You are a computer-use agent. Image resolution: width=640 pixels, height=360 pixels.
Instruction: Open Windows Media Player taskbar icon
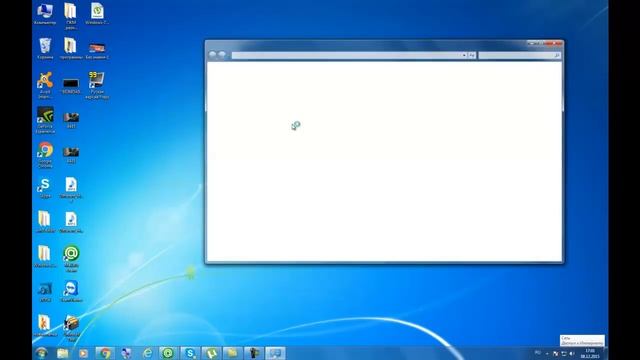[x=83, y=353]
